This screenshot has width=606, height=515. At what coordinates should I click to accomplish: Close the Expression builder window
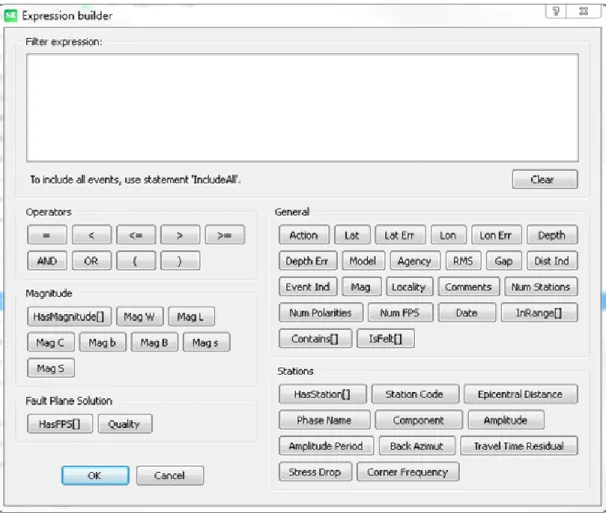tap(584, 11)
